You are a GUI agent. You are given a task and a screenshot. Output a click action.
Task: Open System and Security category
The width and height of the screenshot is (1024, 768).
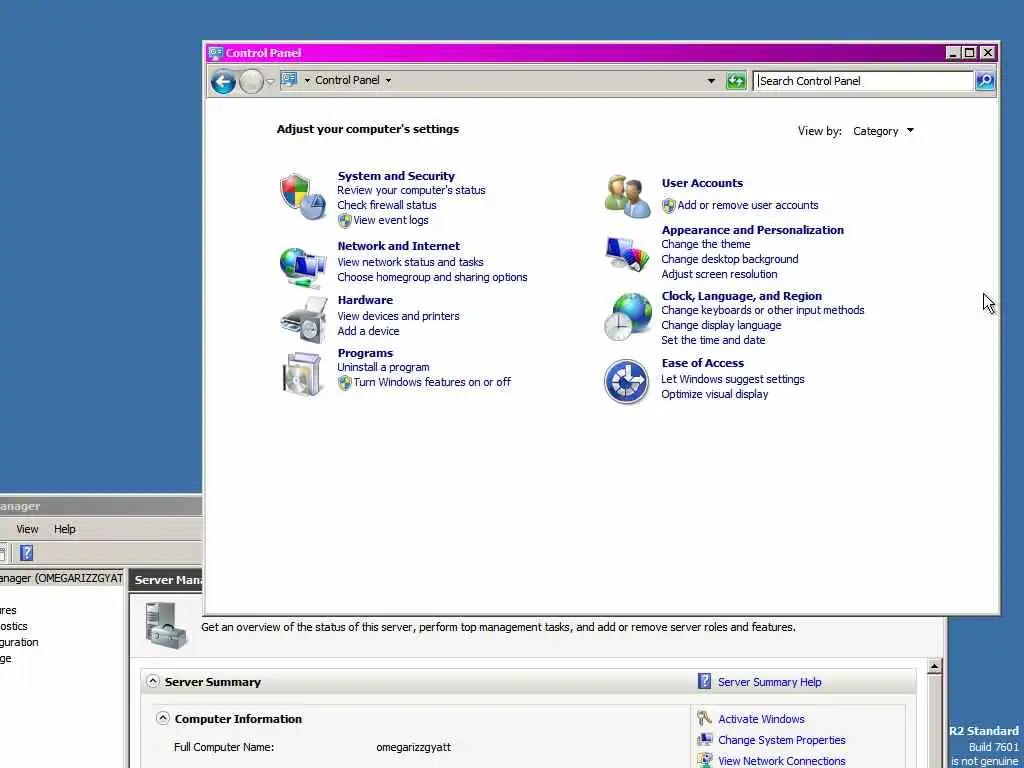pos(396,176)
